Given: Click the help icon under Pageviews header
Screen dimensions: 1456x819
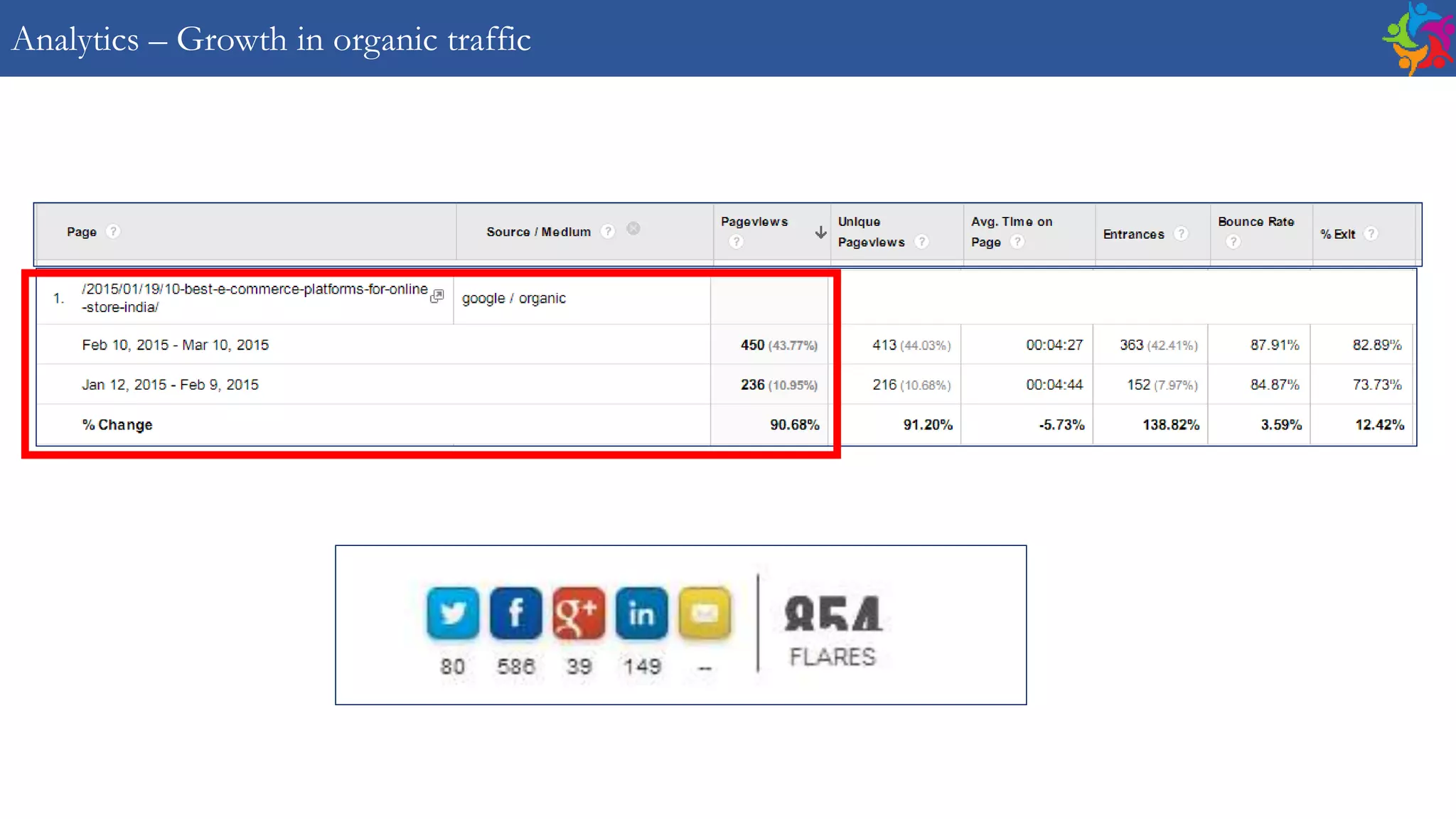Looking at the screenshot, I should tap(737, 242).
